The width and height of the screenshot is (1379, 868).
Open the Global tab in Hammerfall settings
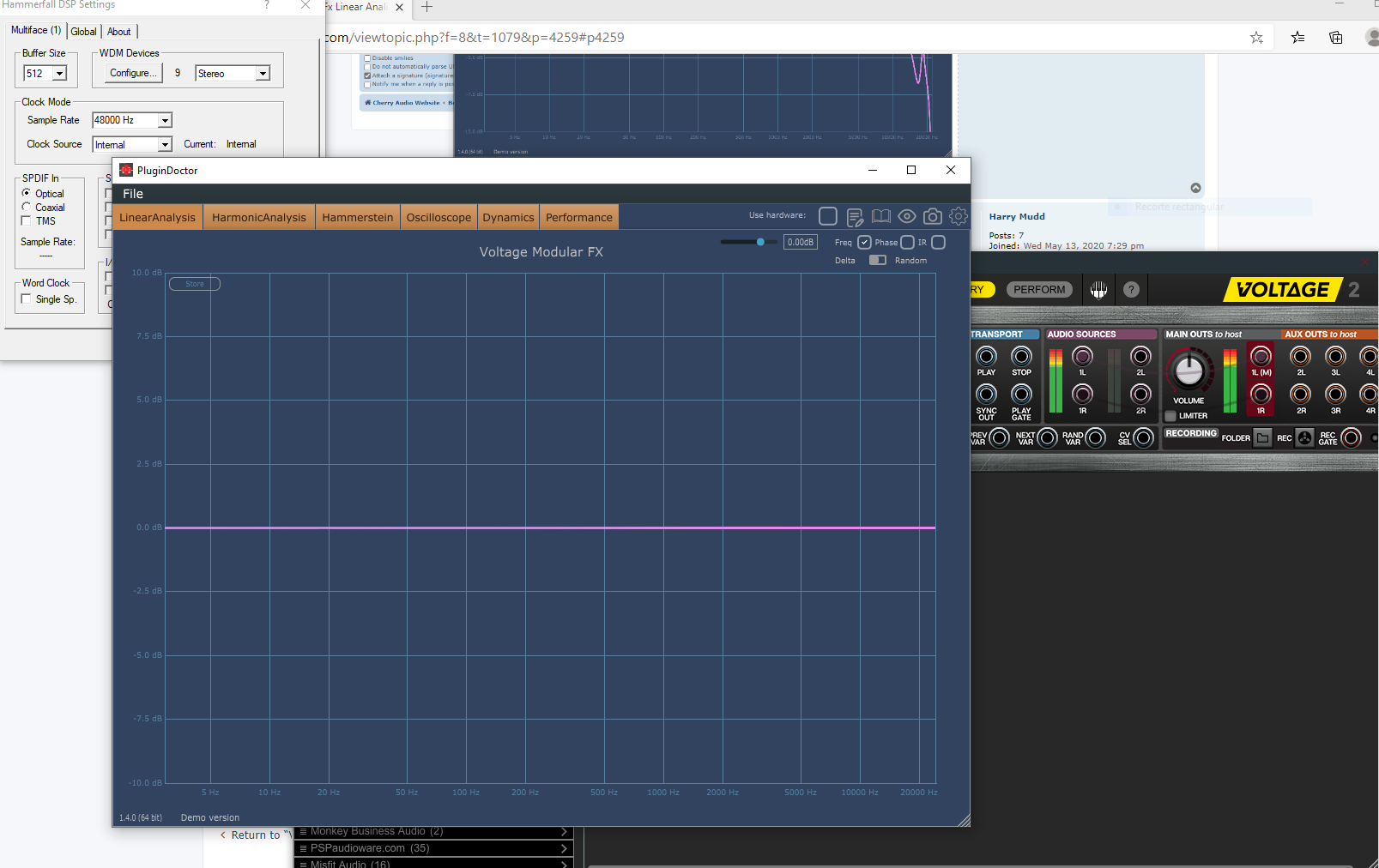tap(84, 32)
